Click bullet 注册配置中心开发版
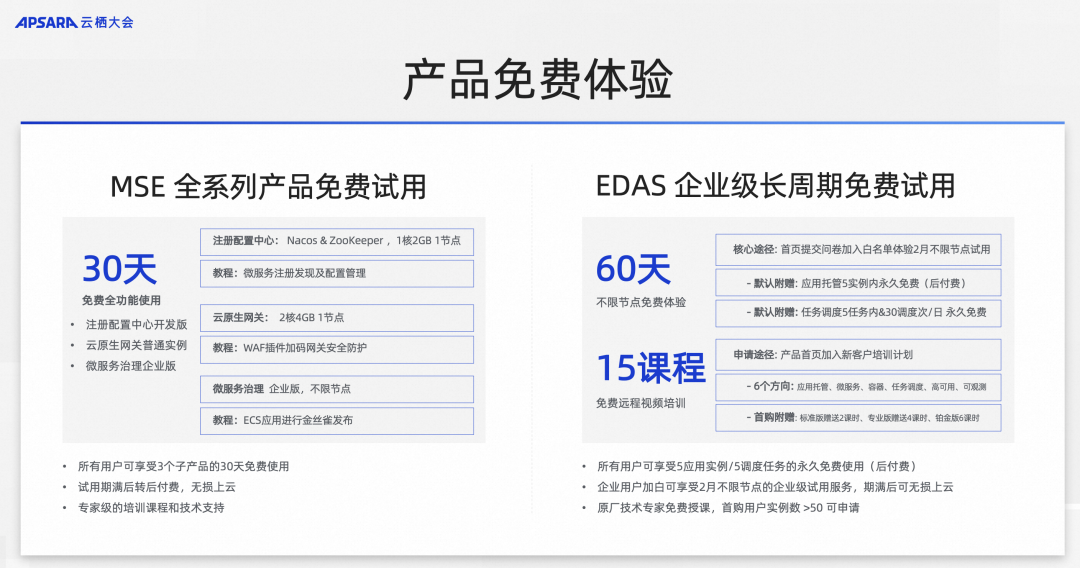1080x568 pixels. click(136, 324)
